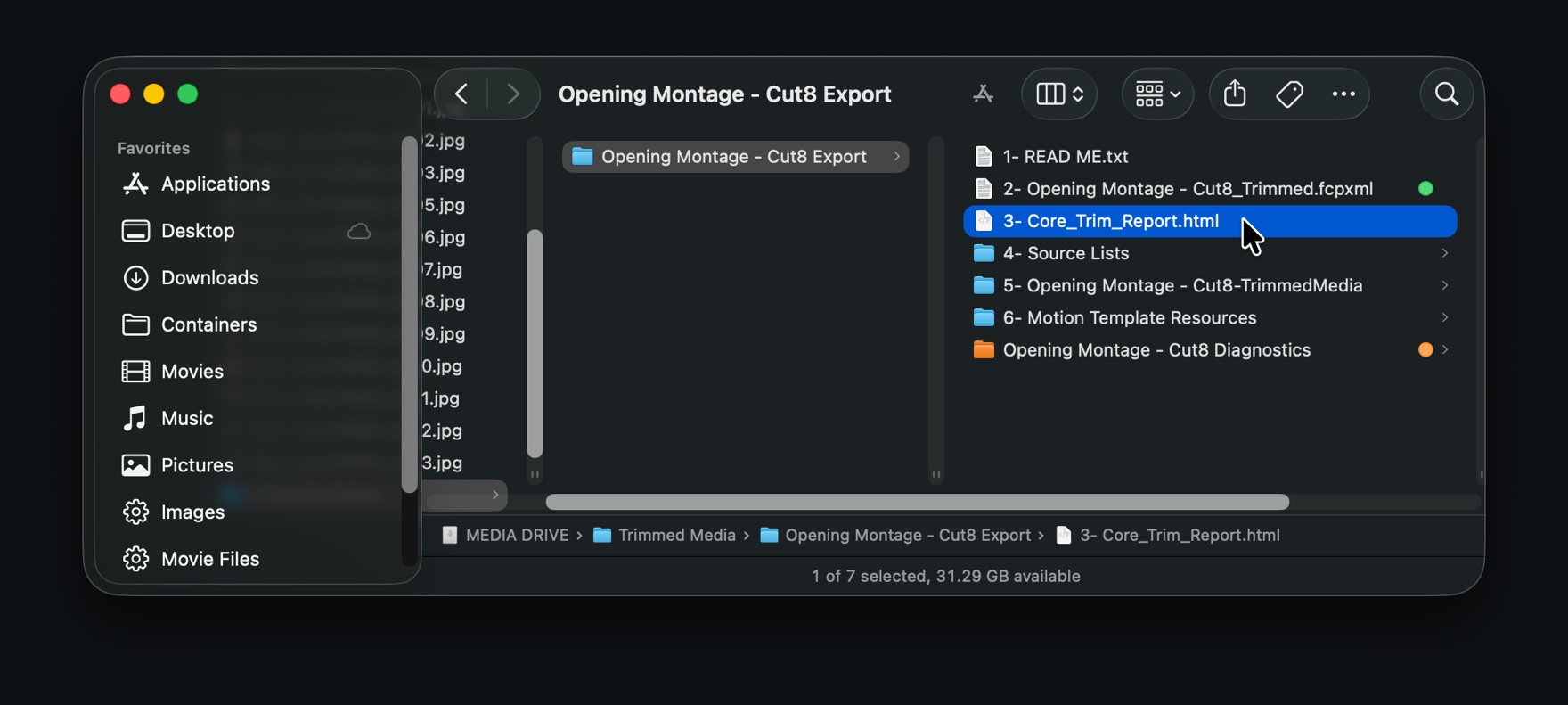Click the jpg column vertical scrollbar
This screenshot has width=1568, height=705.
click(x=535, y=344)
